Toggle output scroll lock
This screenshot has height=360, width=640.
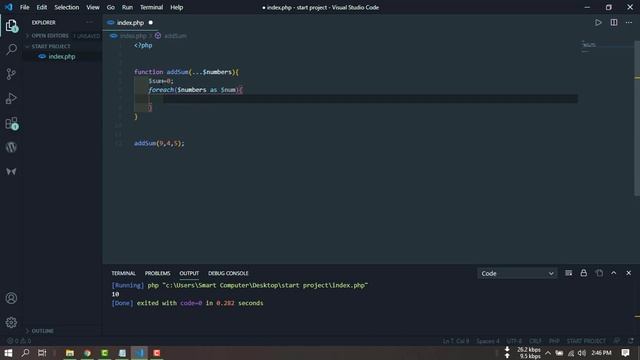click(584, 273)
